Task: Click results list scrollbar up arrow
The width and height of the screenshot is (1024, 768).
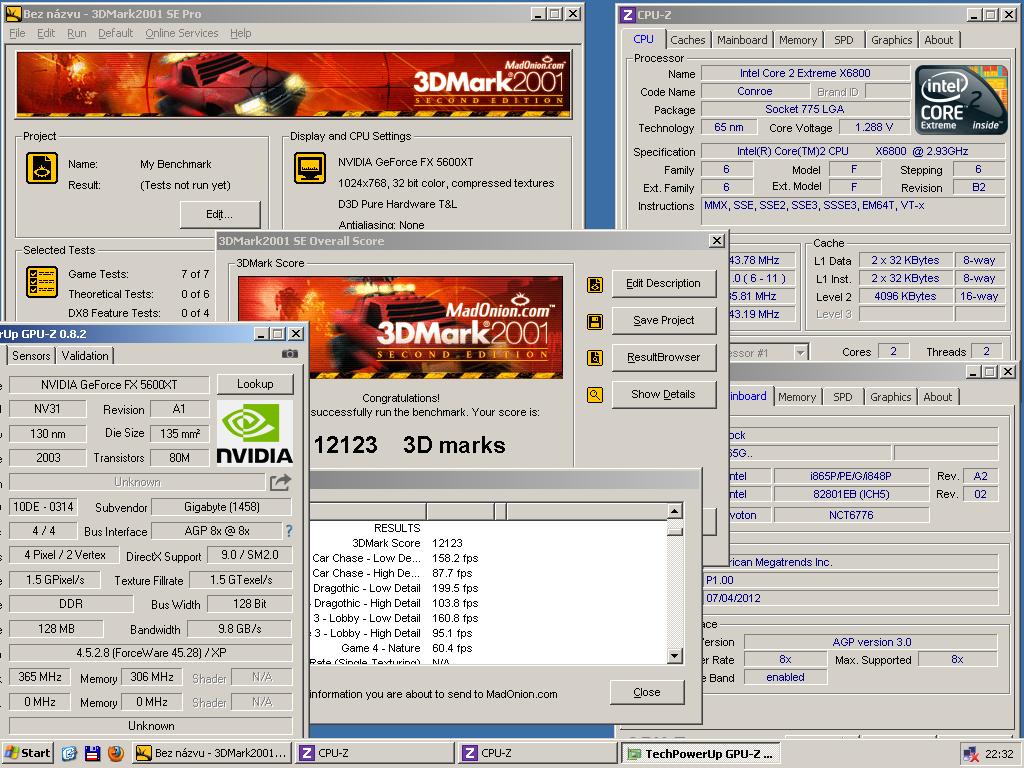Action: pos(675,511)
